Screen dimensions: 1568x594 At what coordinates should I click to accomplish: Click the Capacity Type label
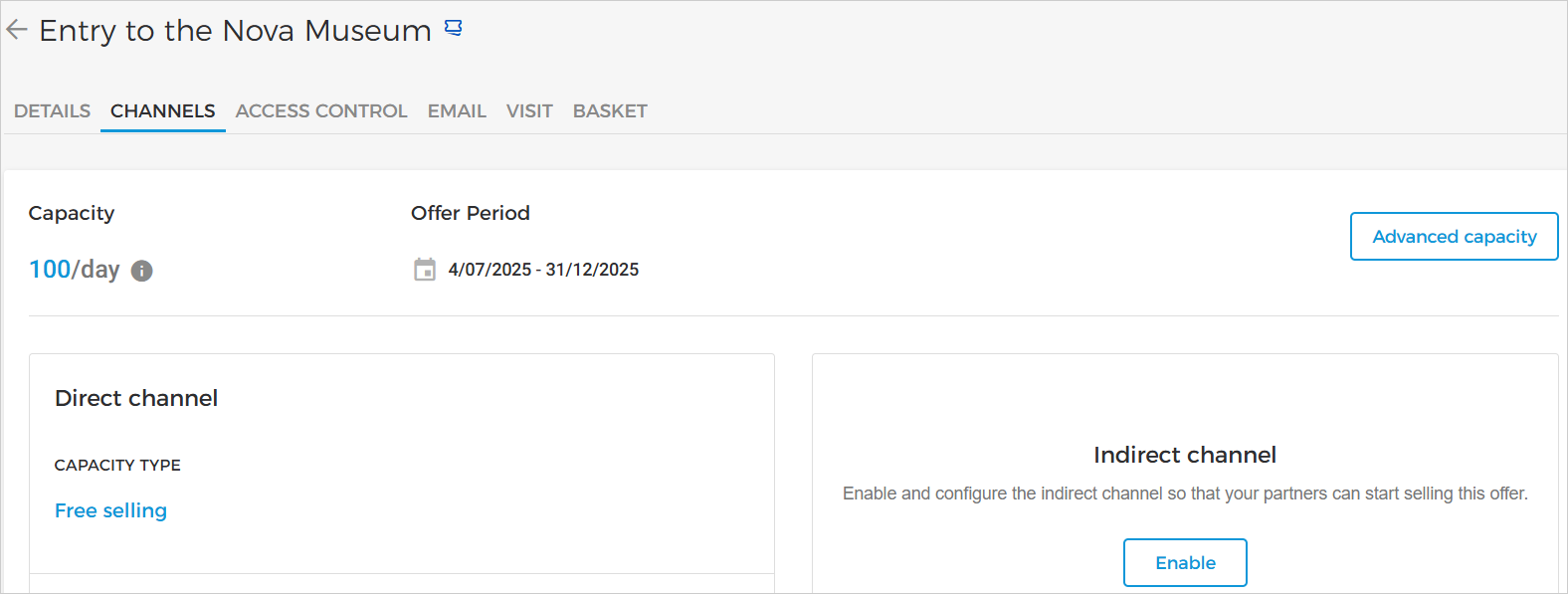[117, 465]
